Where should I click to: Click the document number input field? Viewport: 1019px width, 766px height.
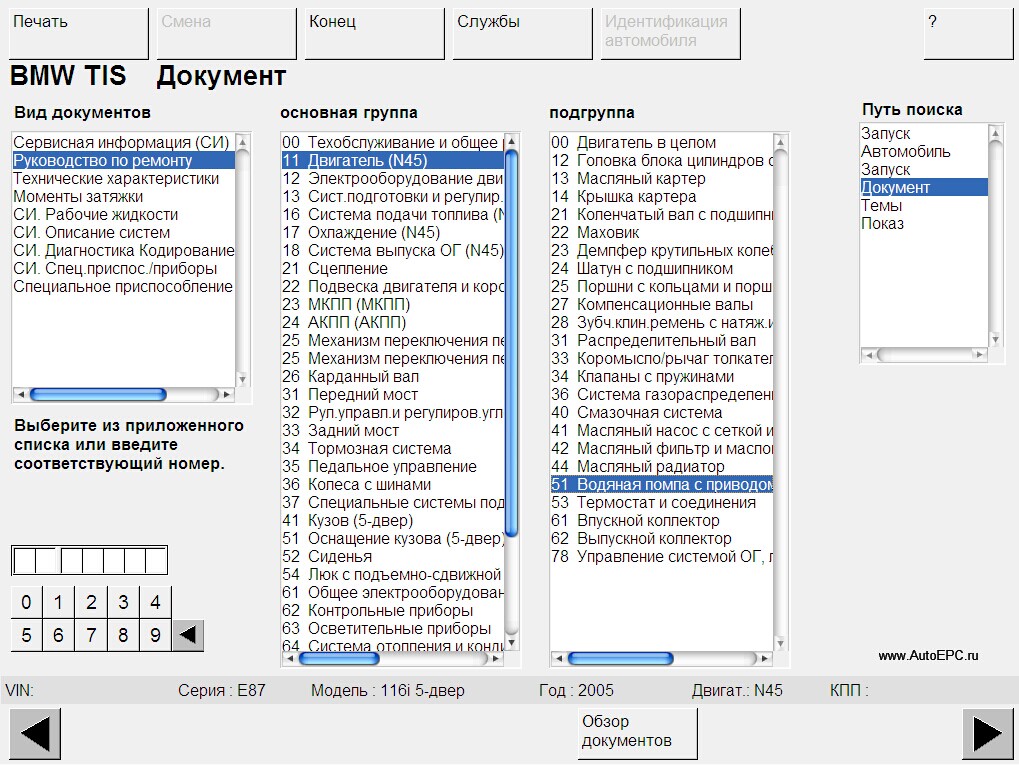click(x=90, y=560)
